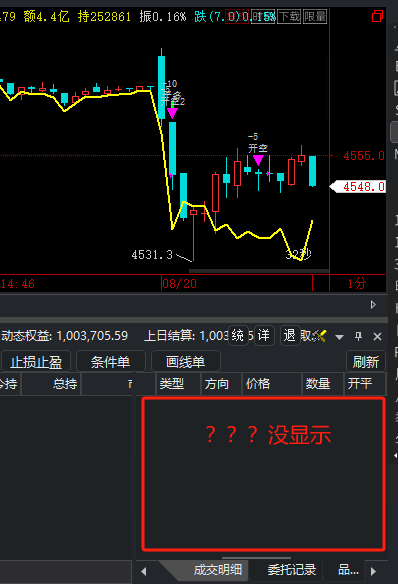Click the magenta 开多 marker near -10
The image size is (398, 584).
point(172,113)
